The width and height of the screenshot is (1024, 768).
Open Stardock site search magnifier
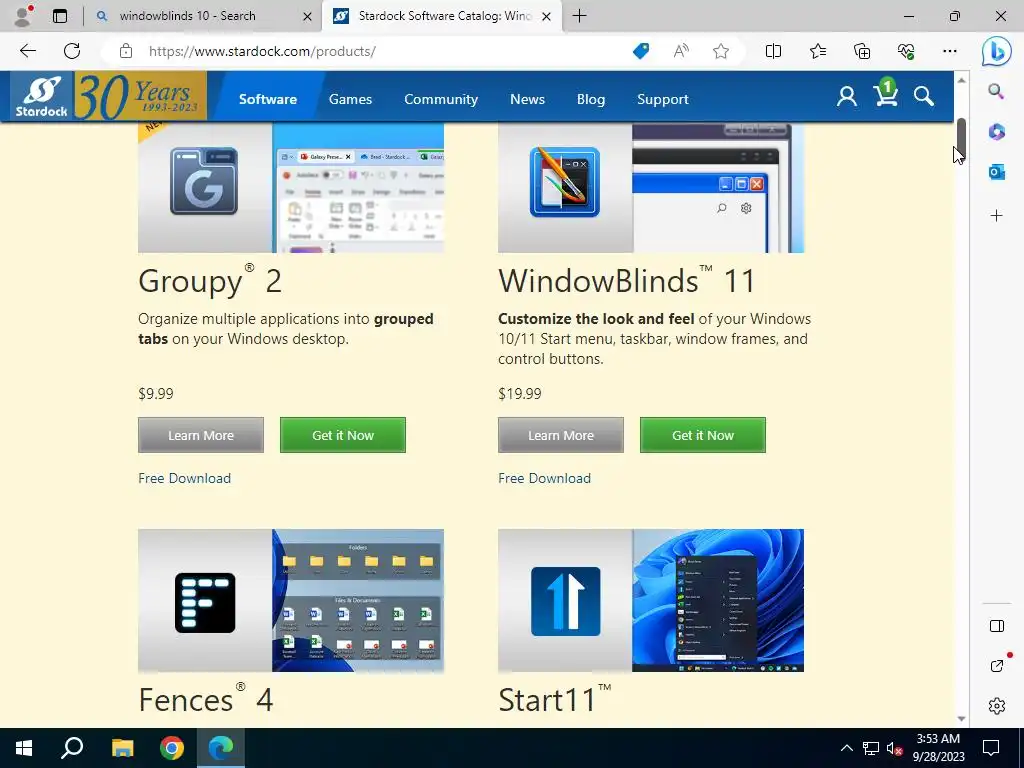pyautogui.click(x=923, y=97)
